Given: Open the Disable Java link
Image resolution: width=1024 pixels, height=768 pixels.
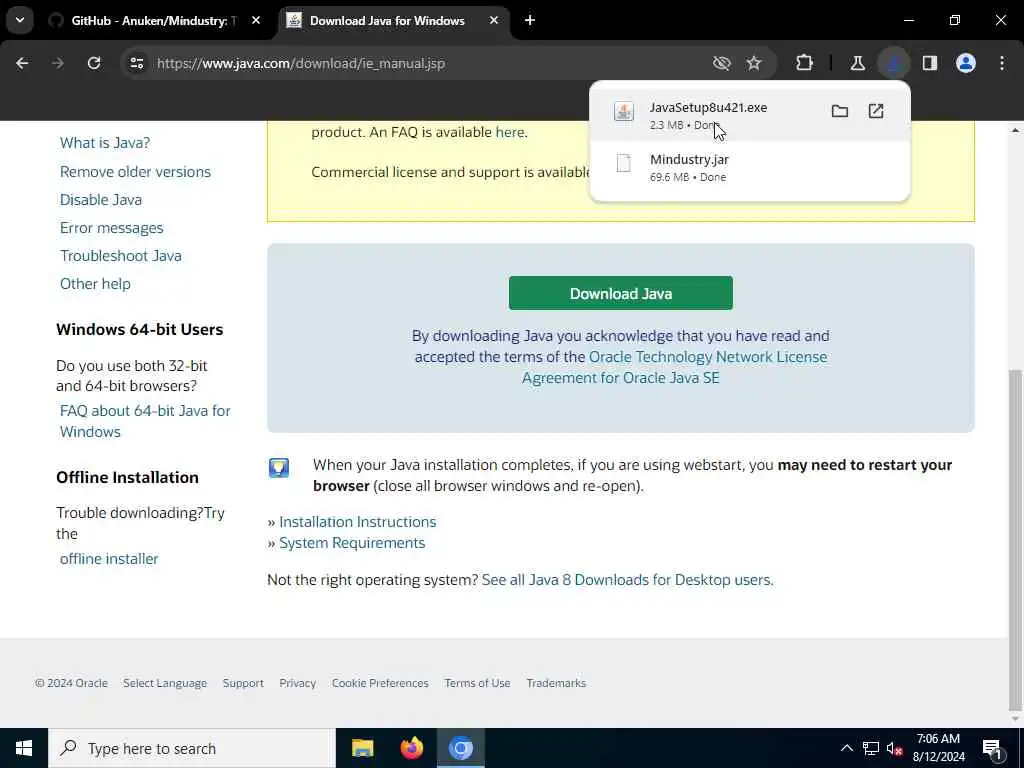Looking at the screenshot, I should 101,200.
